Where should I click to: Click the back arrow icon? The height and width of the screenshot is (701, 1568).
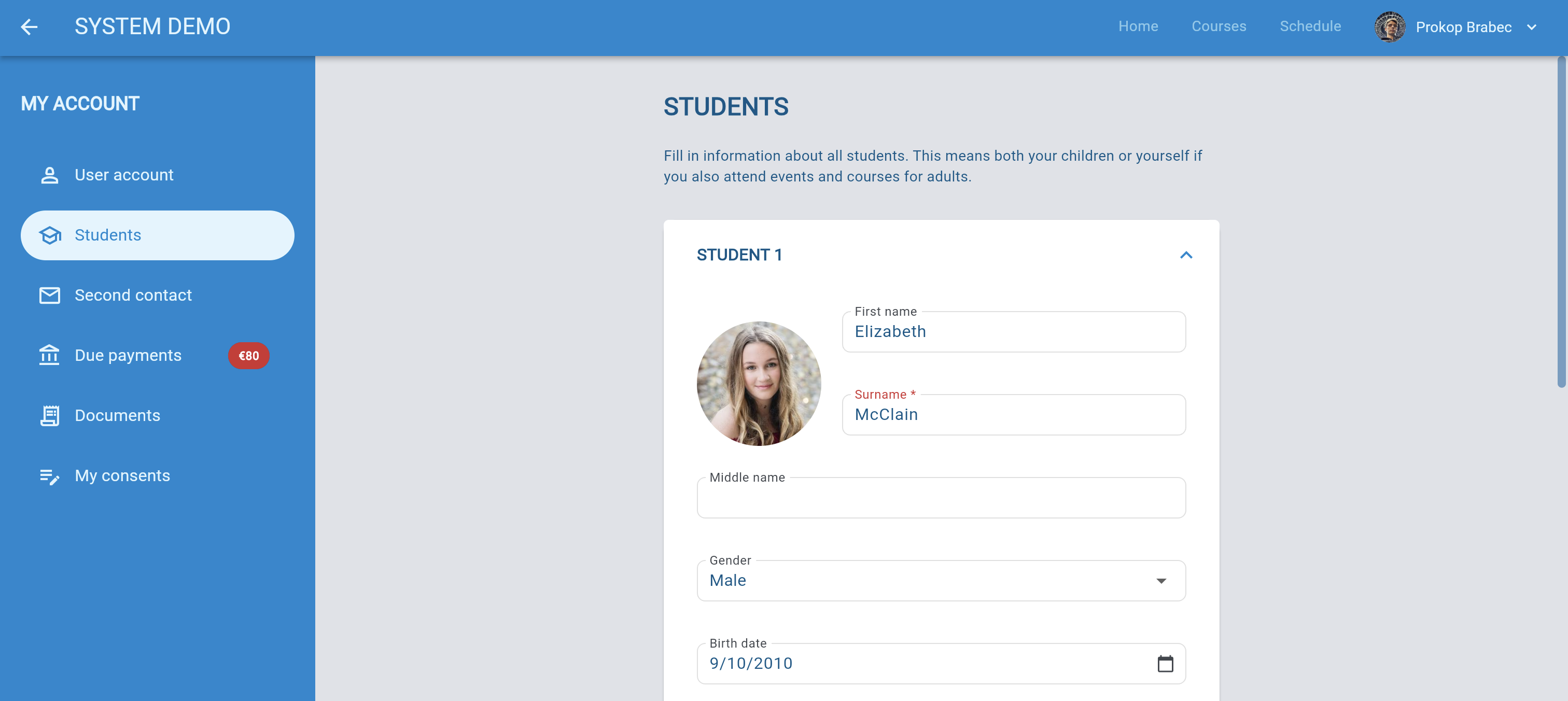(29, 27)
